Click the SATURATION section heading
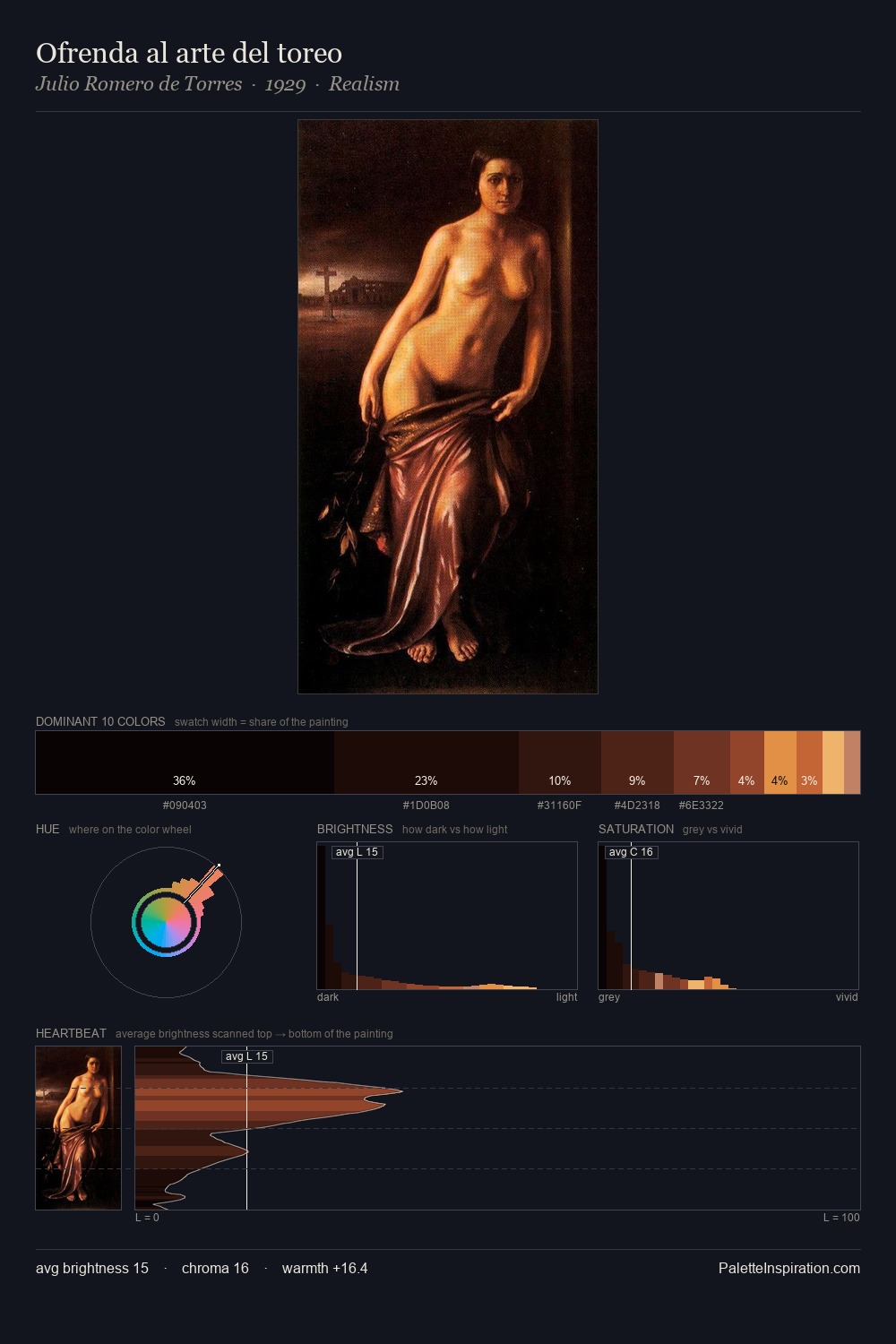 (636, 829)
